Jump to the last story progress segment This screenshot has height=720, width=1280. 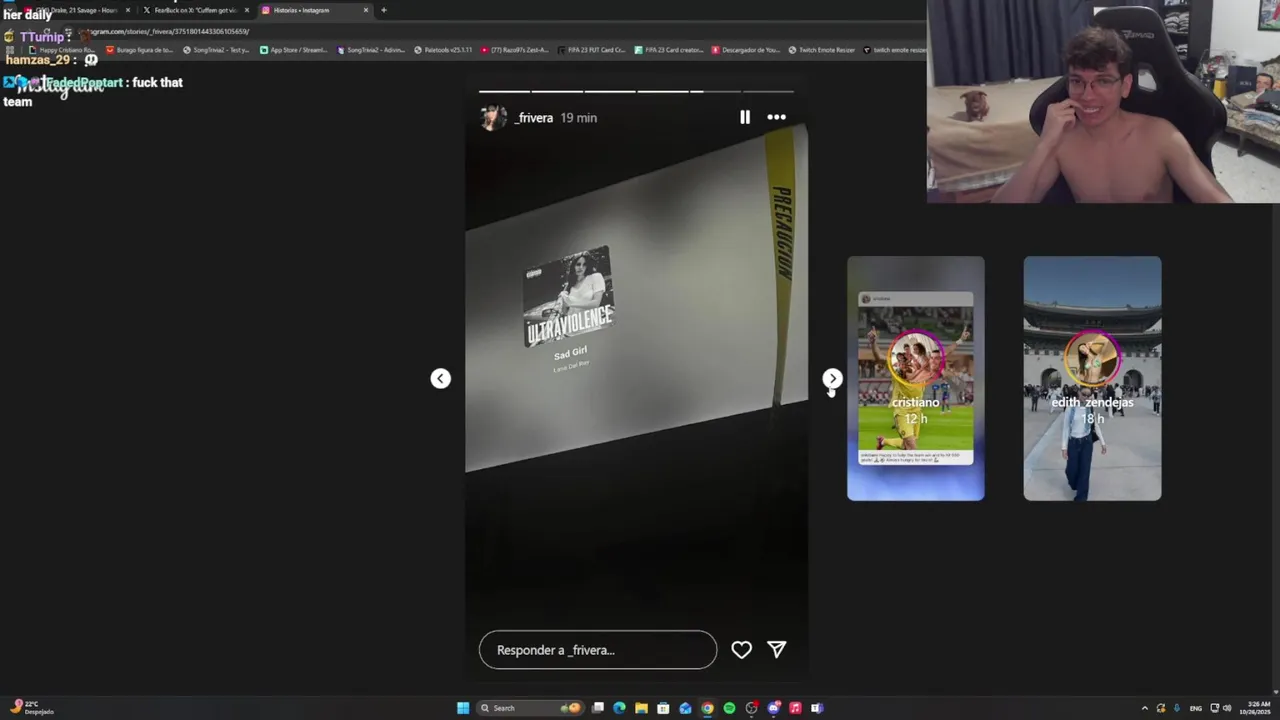pyautogui.click(x=769, y=91)
